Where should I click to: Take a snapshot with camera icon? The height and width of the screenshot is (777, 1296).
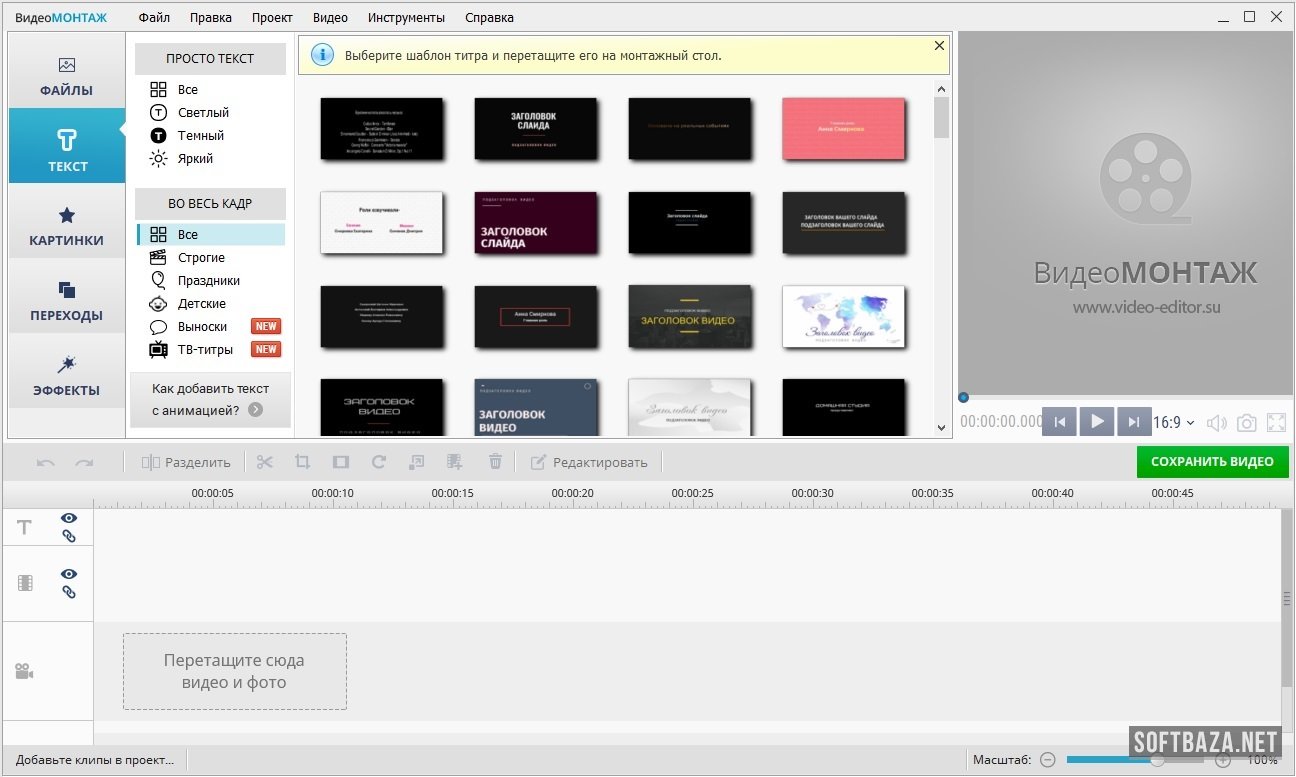click(1246, 423)
